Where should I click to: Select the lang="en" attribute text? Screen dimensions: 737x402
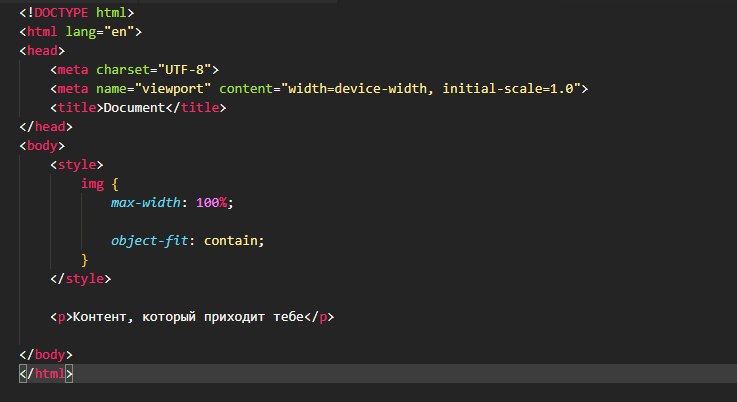pos(100,32)
